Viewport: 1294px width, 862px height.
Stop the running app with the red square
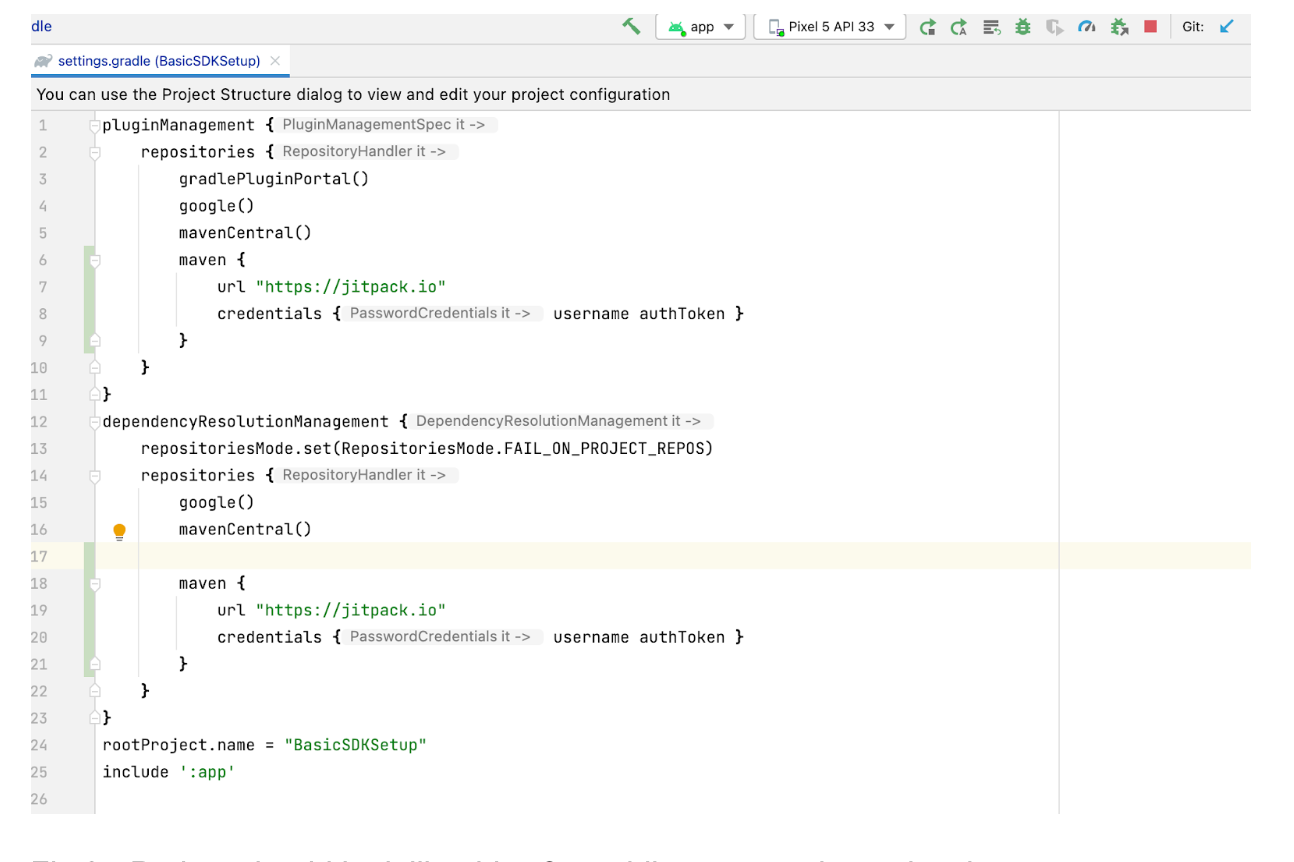[x=1150, y=27]
